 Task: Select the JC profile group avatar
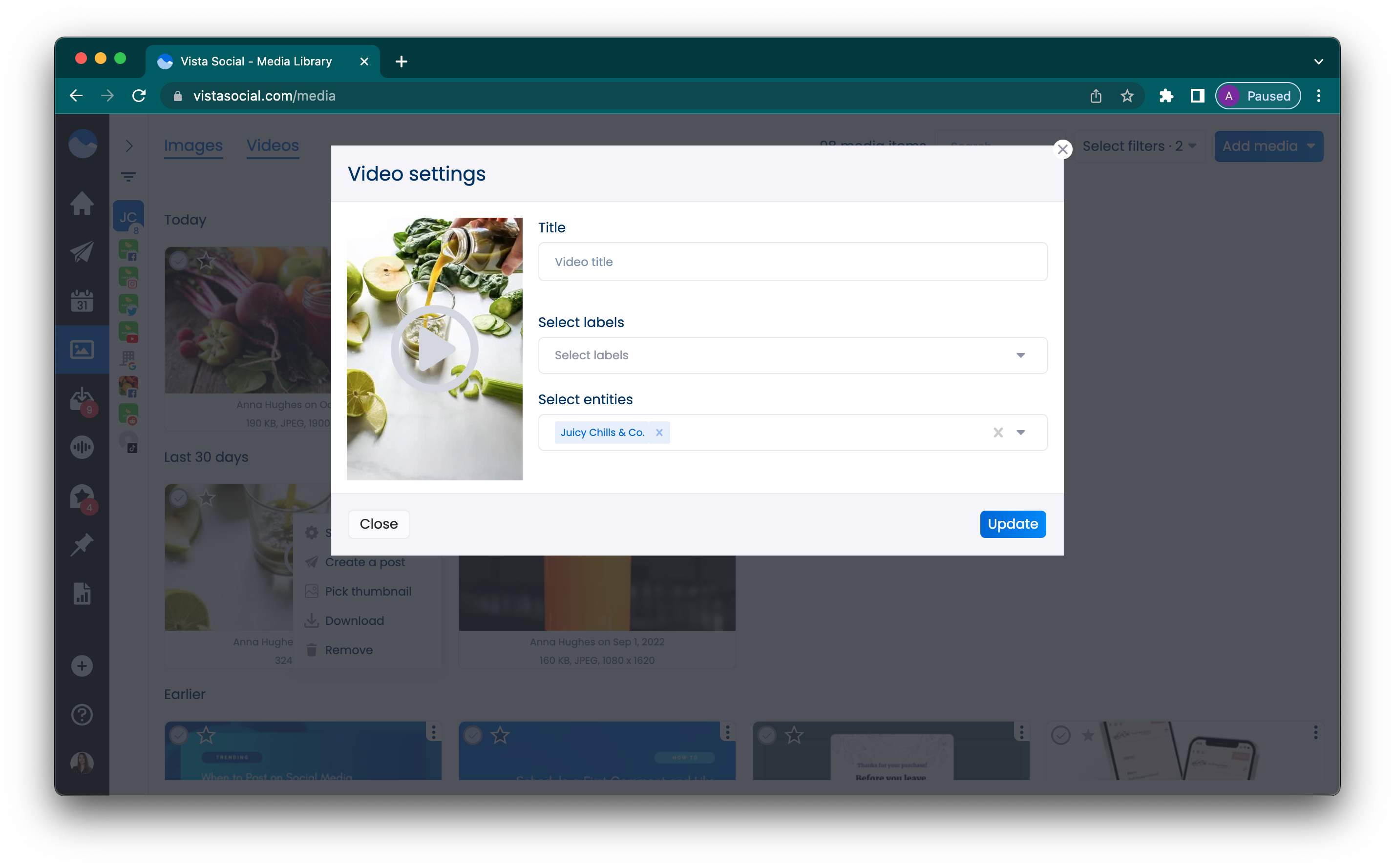tap(128, 216)
